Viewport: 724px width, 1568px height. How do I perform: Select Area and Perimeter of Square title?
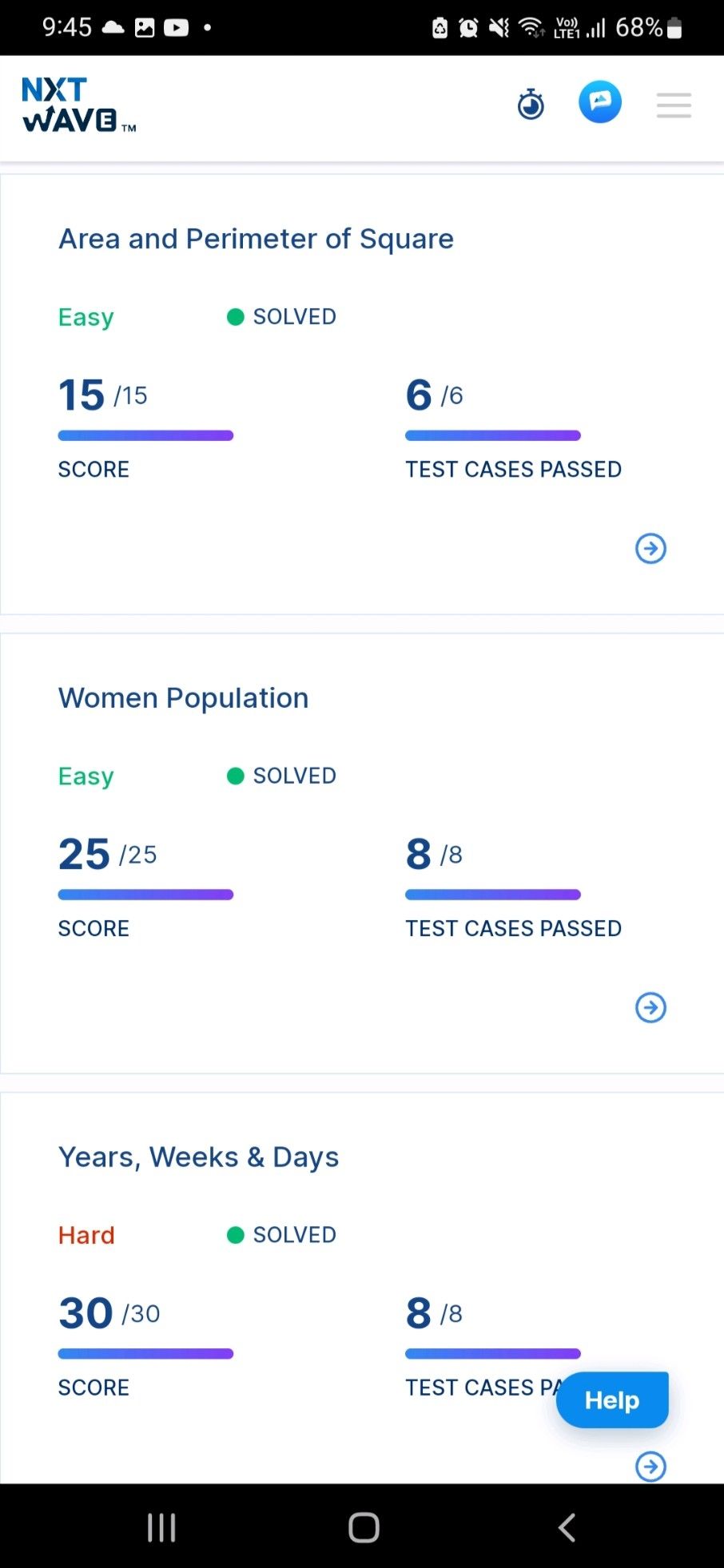[256, 239]
